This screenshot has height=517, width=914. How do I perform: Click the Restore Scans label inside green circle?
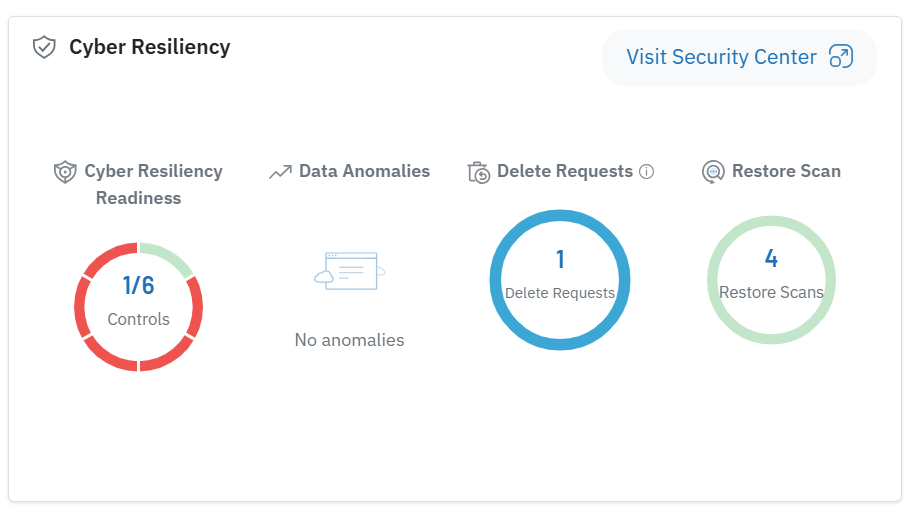[x=771, y=292]
